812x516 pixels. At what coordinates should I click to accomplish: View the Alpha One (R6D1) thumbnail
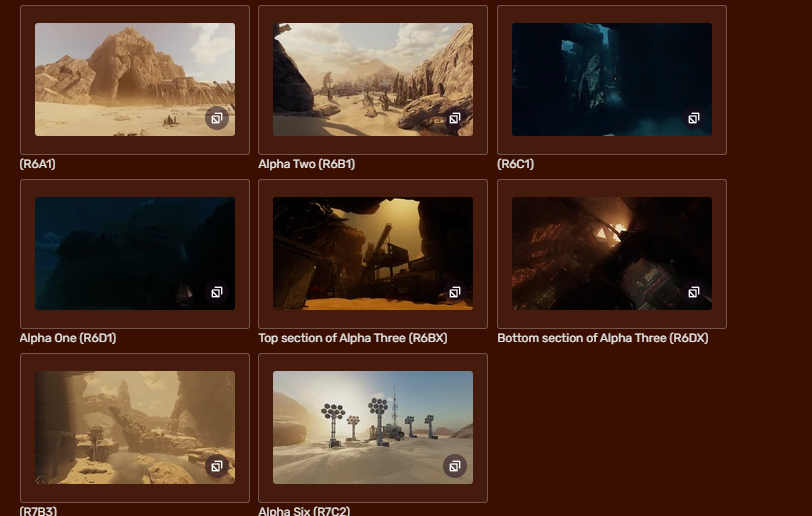pos(135,253)
